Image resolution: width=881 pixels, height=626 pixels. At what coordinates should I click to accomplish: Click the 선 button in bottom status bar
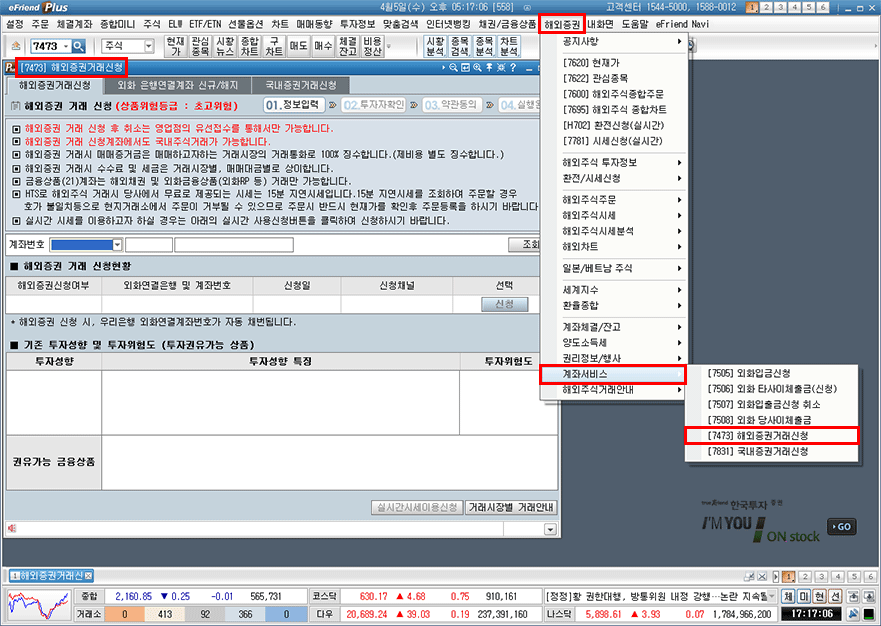pyautogui.click(x=835, y=597)
